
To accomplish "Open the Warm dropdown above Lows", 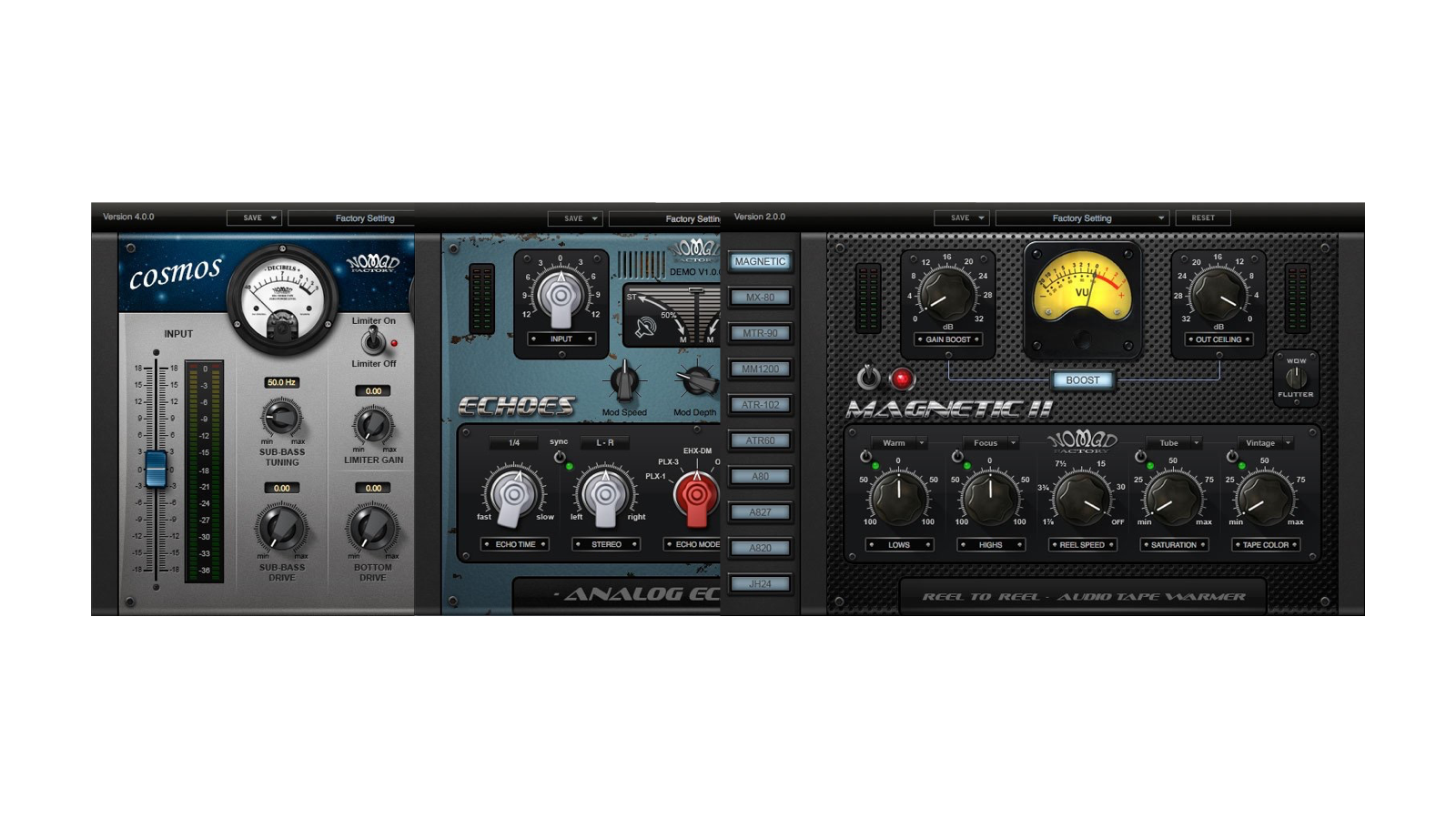I will pyautogui.click(x=899, y=443).
